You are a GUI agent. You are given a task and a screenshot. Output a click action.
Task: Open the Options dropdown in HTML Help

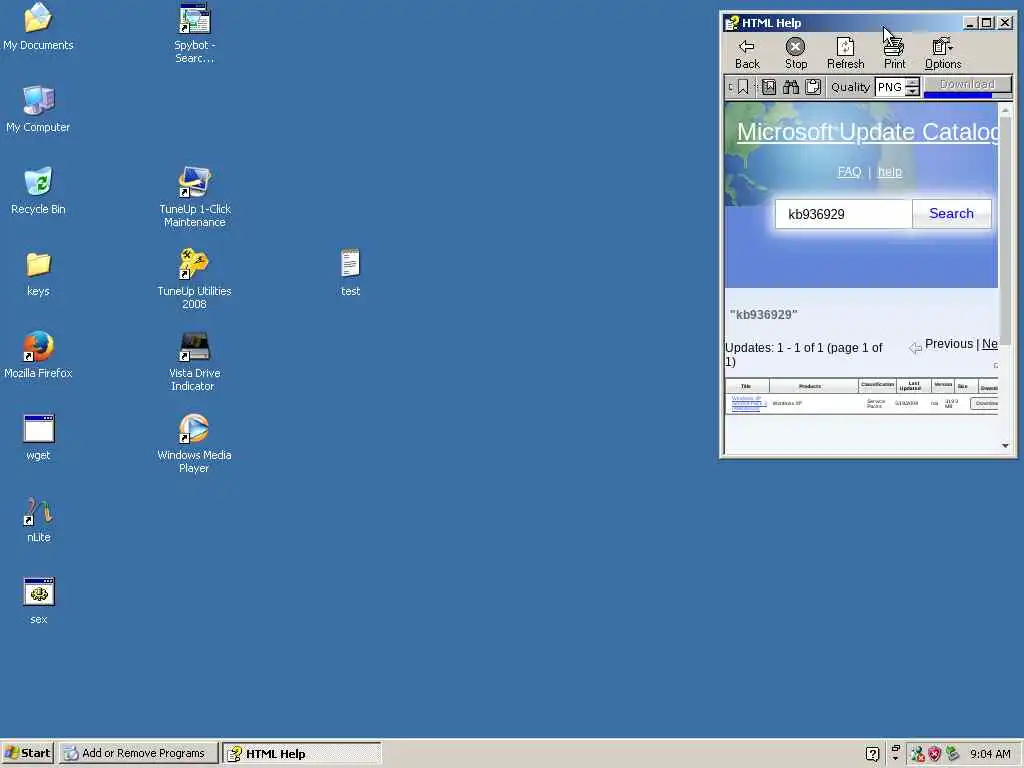tap(942, 54)
